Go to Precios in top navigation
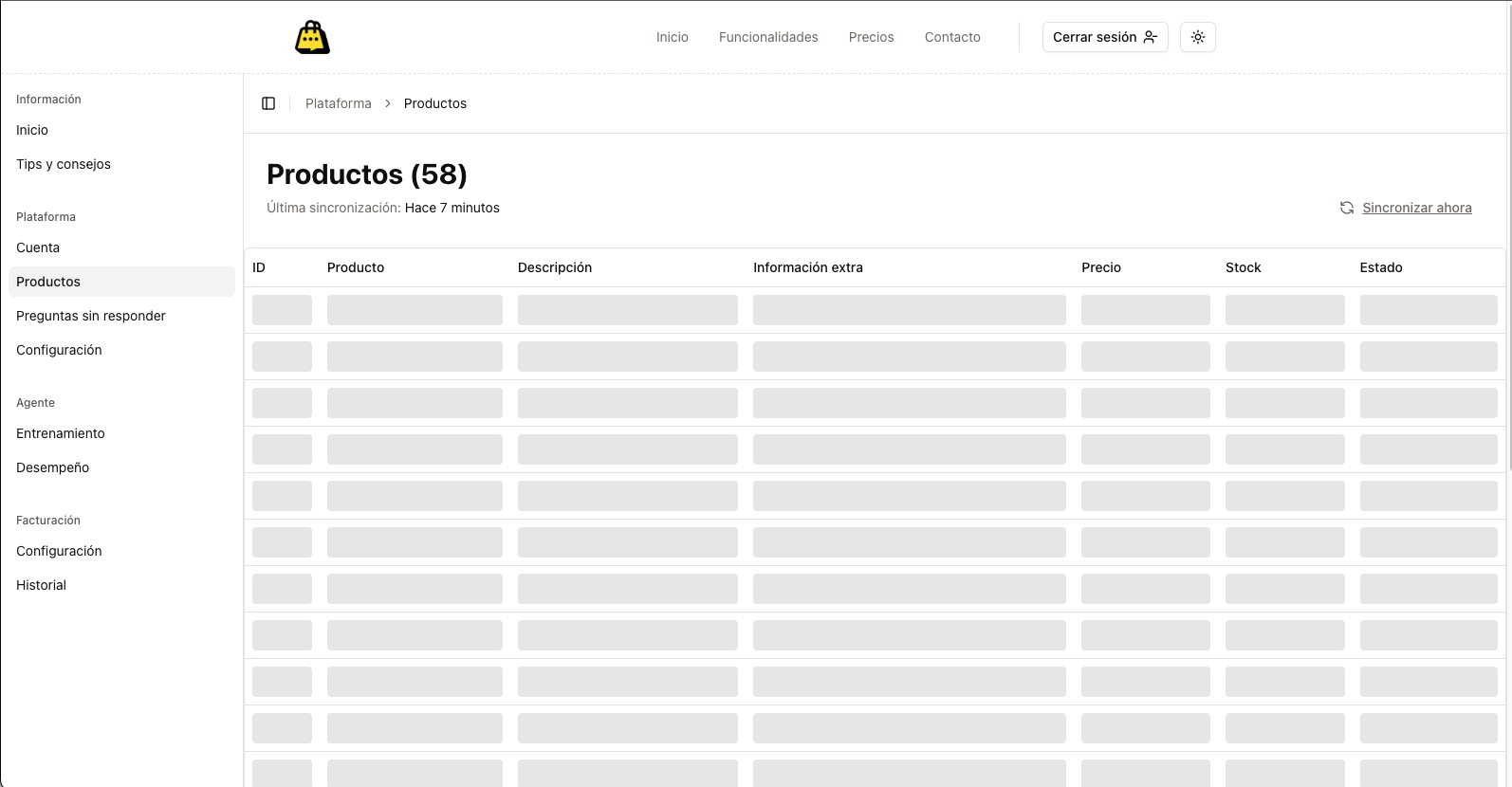This screenshot has height=787, width=1512. click(871, 37)
